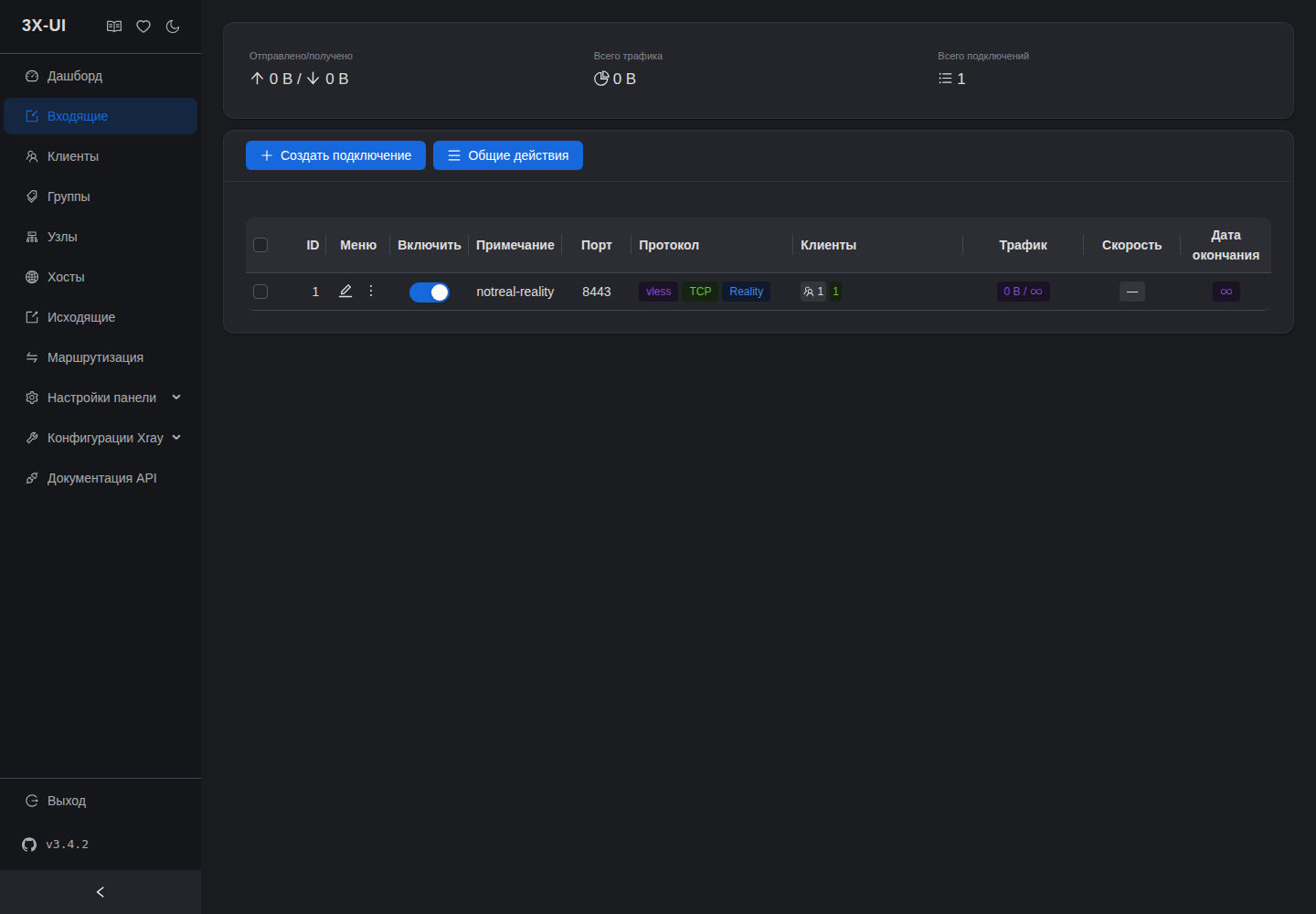Tick the checkbox for inbound ID 1

260,292
